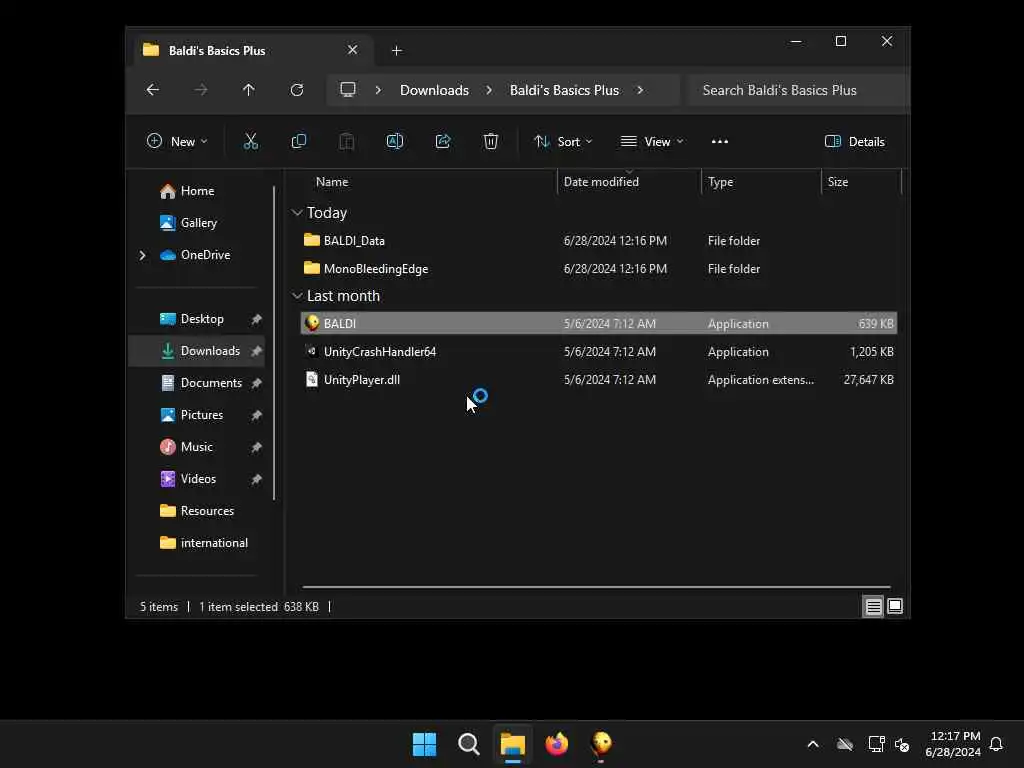Viewport: 1024px width, 768px height.
Task: Open the taskbar clock and date
Action: point(953,744)
